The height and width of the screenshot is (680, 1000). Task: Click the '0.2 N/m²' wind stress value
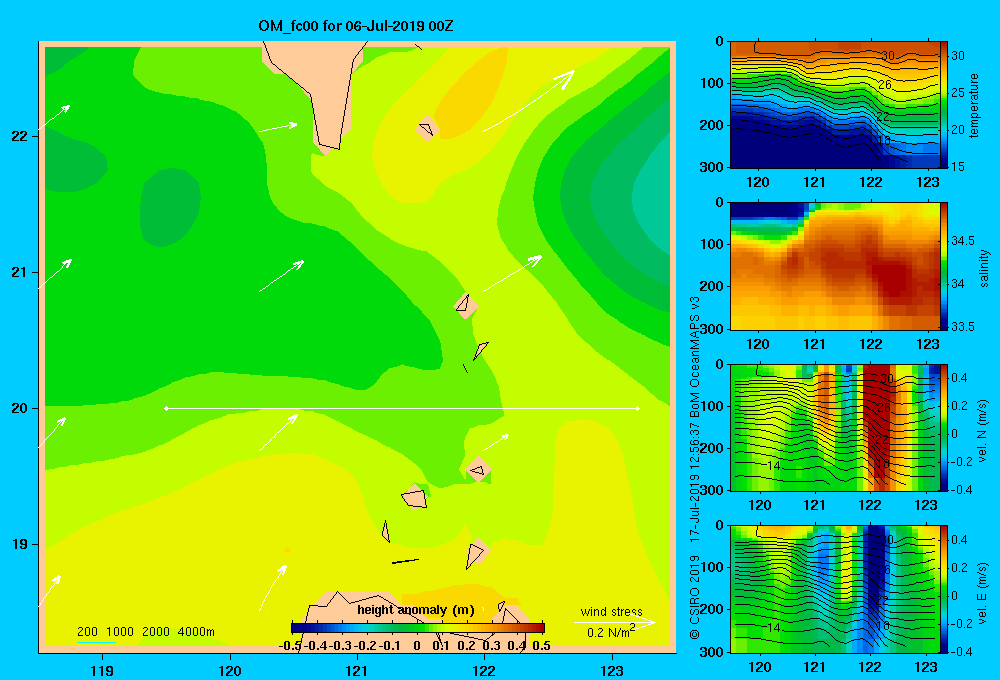click(x=611, y=631)
